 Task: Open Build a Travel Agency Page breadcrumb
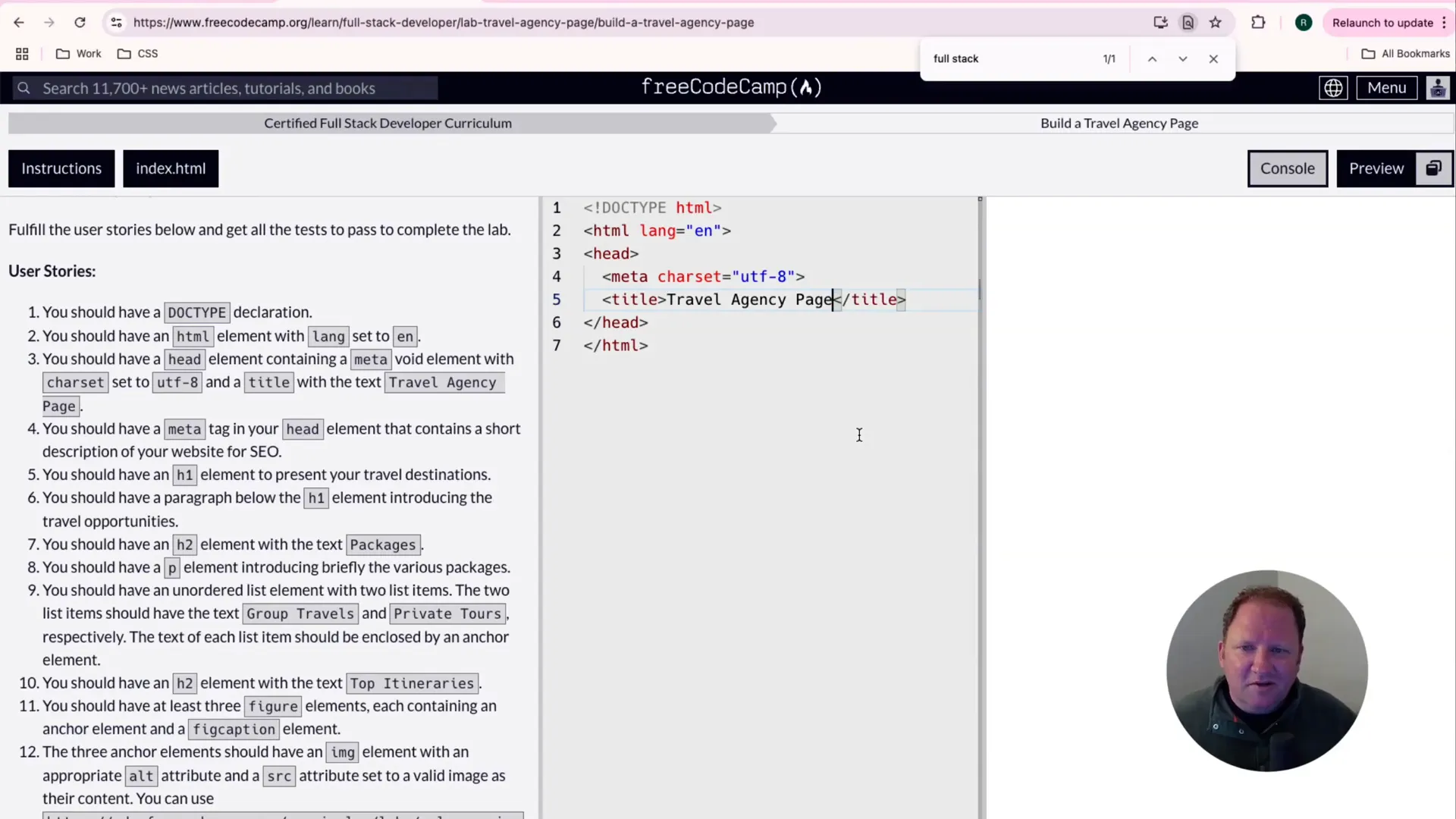click(x=1119, y=124)
